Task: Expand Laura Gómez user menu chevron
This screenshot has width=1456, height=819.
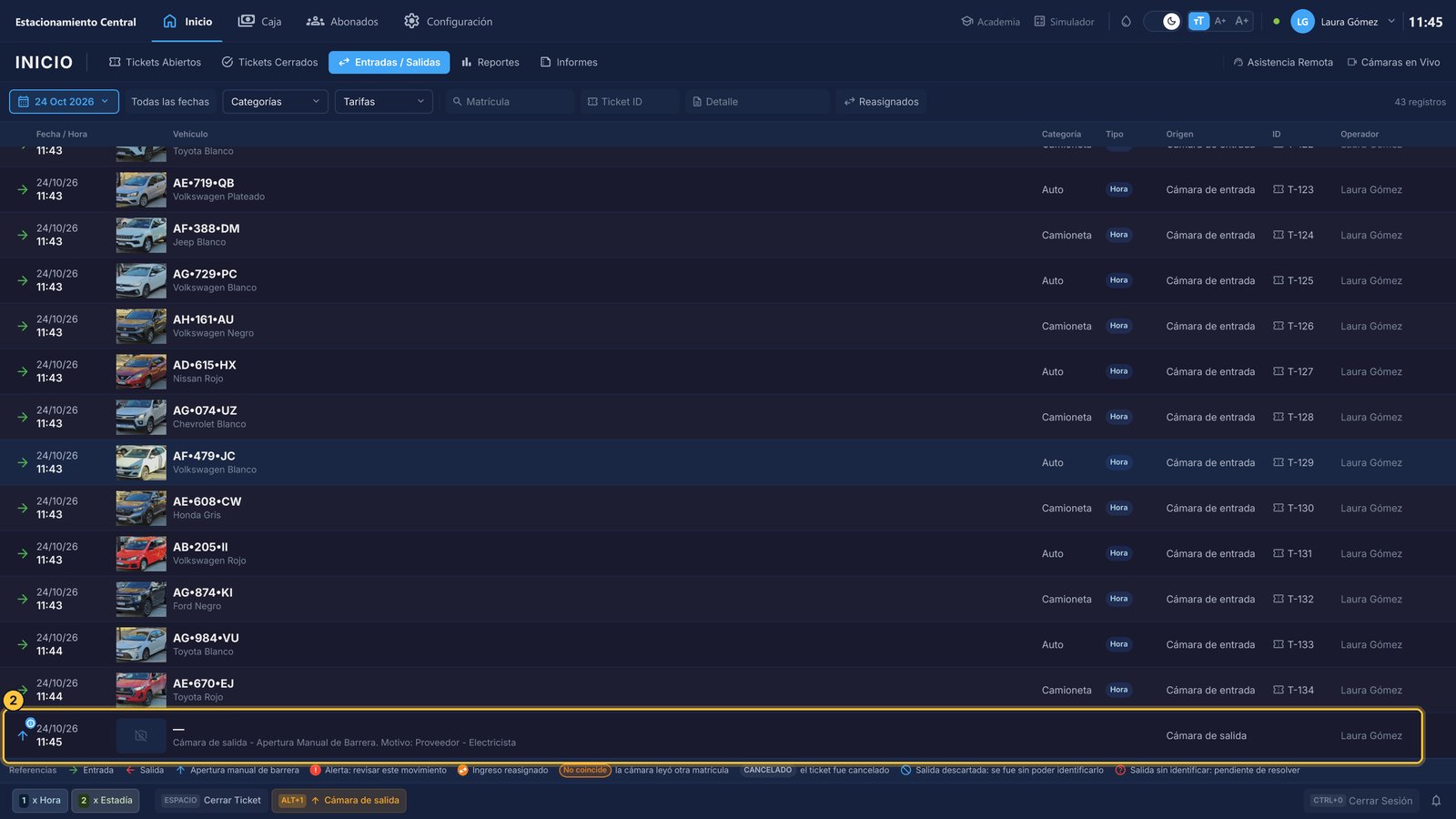Action: [x=1390, y=21]
